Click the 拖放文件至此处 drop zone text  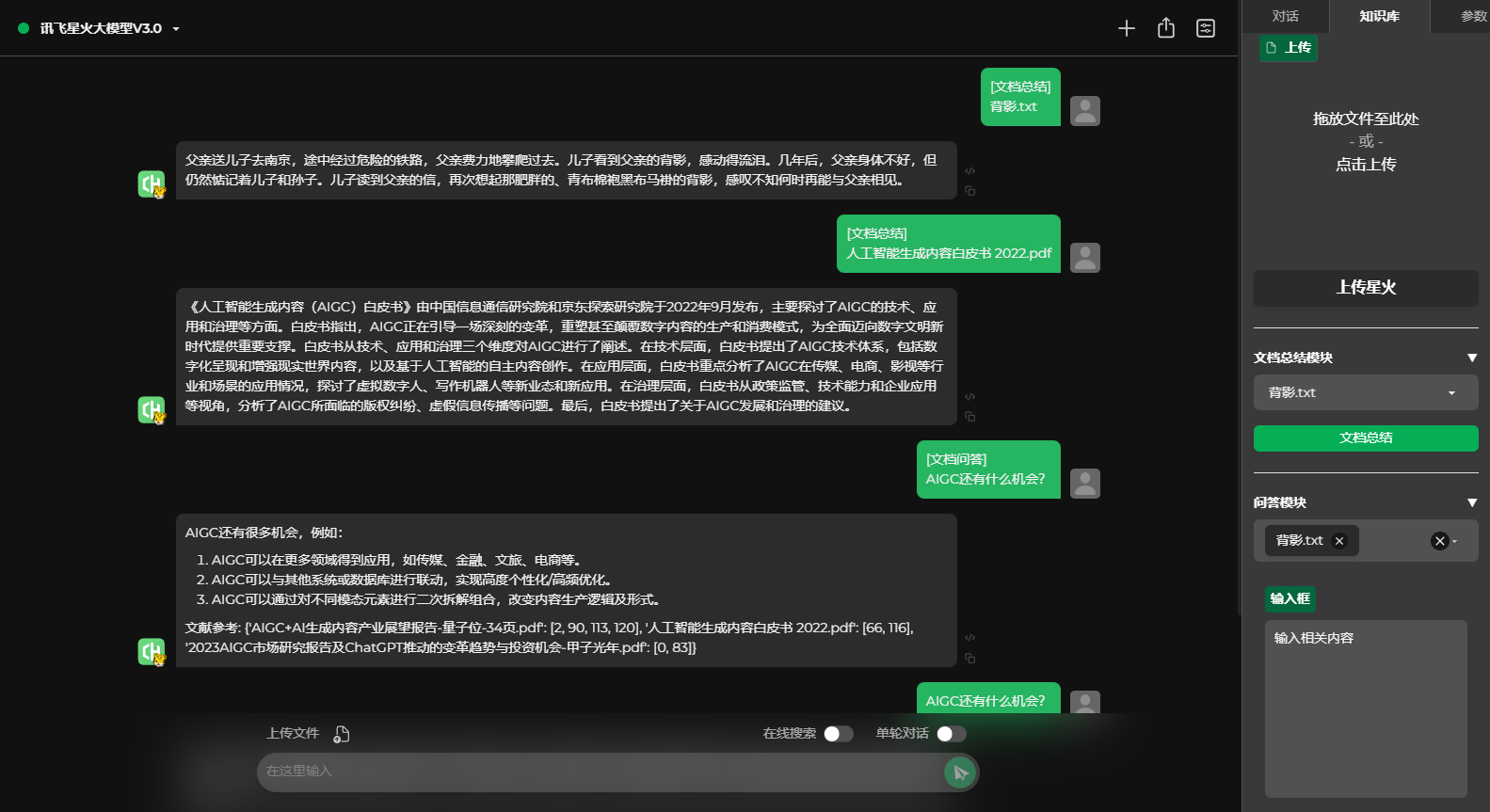pos(1366,119)
